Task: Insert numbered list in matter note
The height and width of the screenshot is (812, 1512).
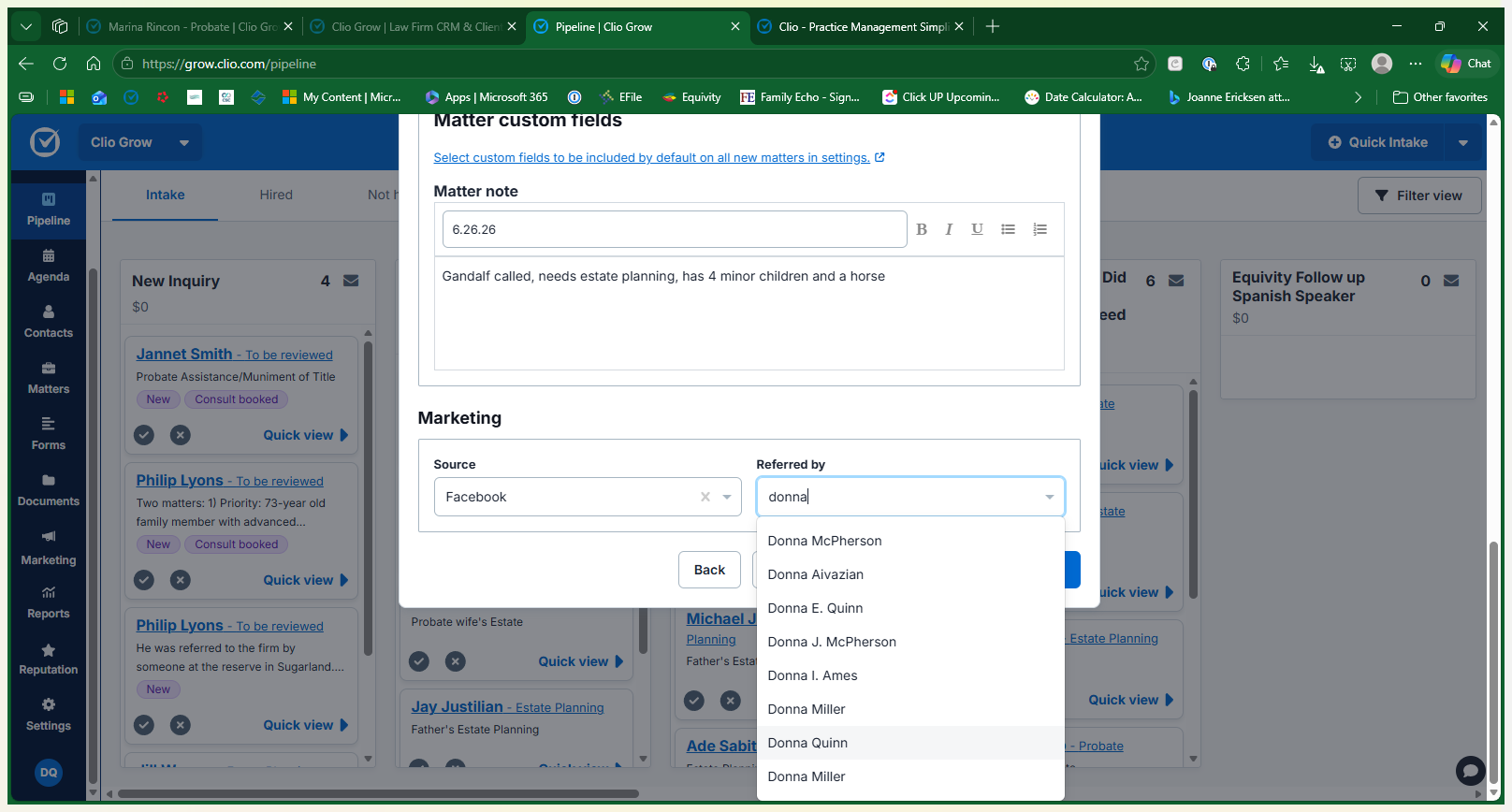Action: click(1039, 229)
